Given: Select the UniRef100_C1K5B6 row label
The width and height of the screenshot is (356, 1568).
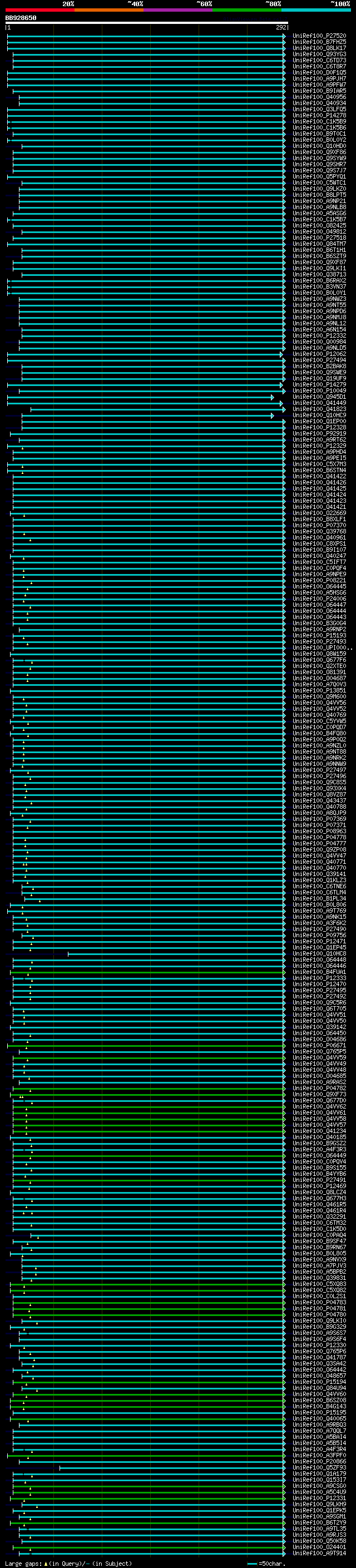Looking at the screenshot, I should [x=319, y=127].
